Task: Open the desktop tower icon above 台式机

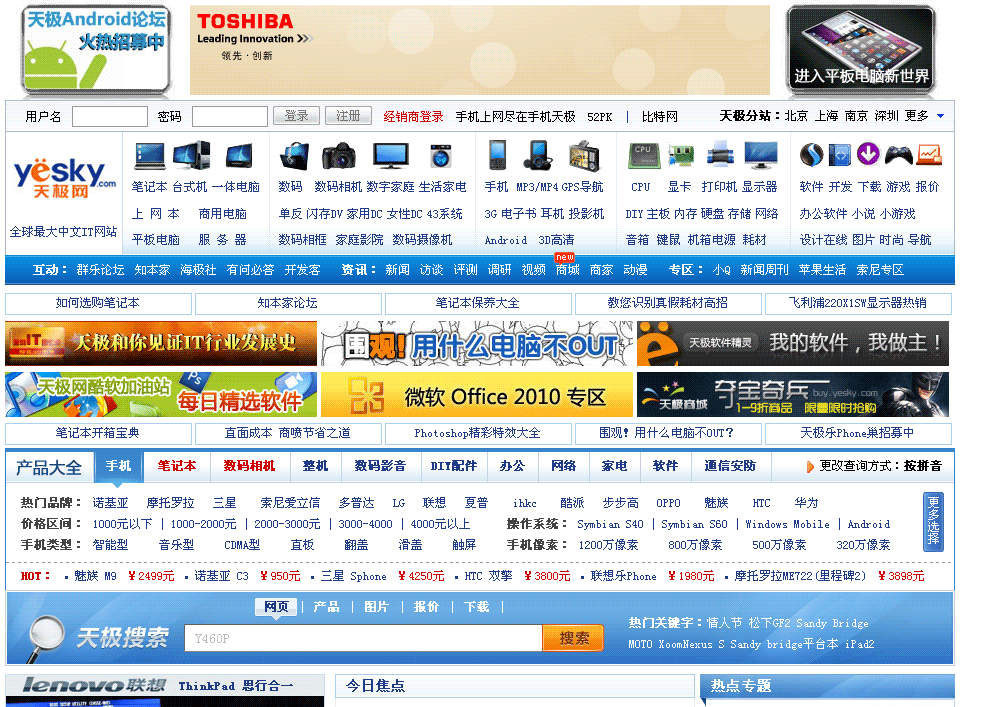Action: [192, 155]
